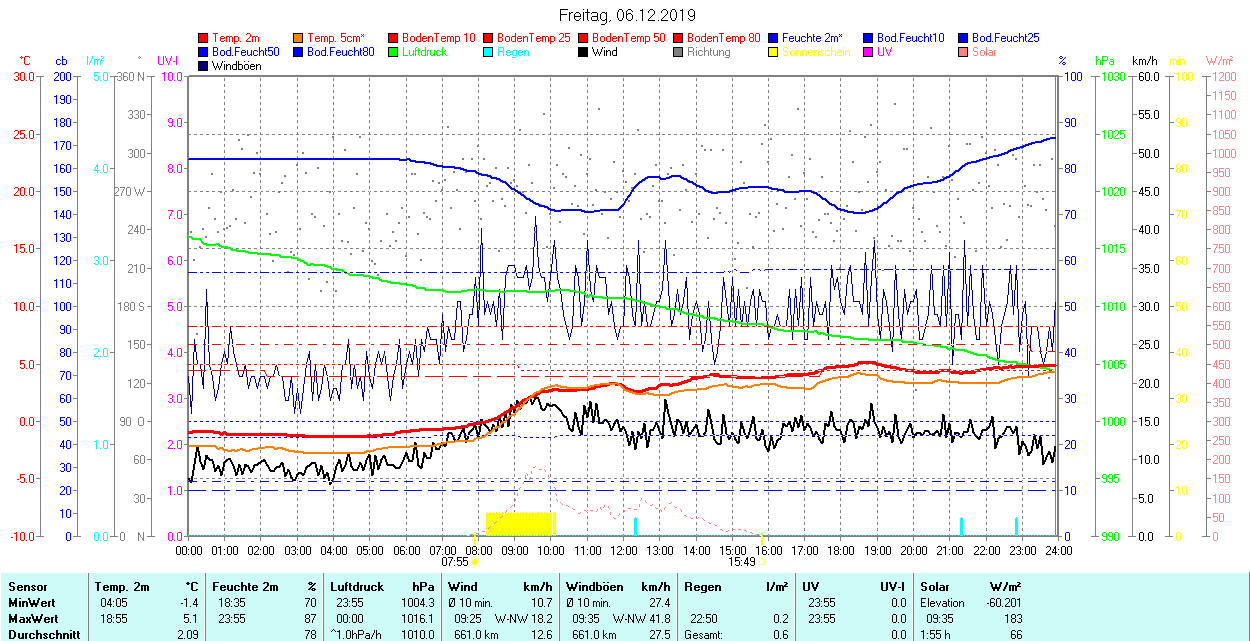Click the cyan Regen legend square
Image resolution: width=1250 pixels, height=641 pixels.
pos(488,52)
